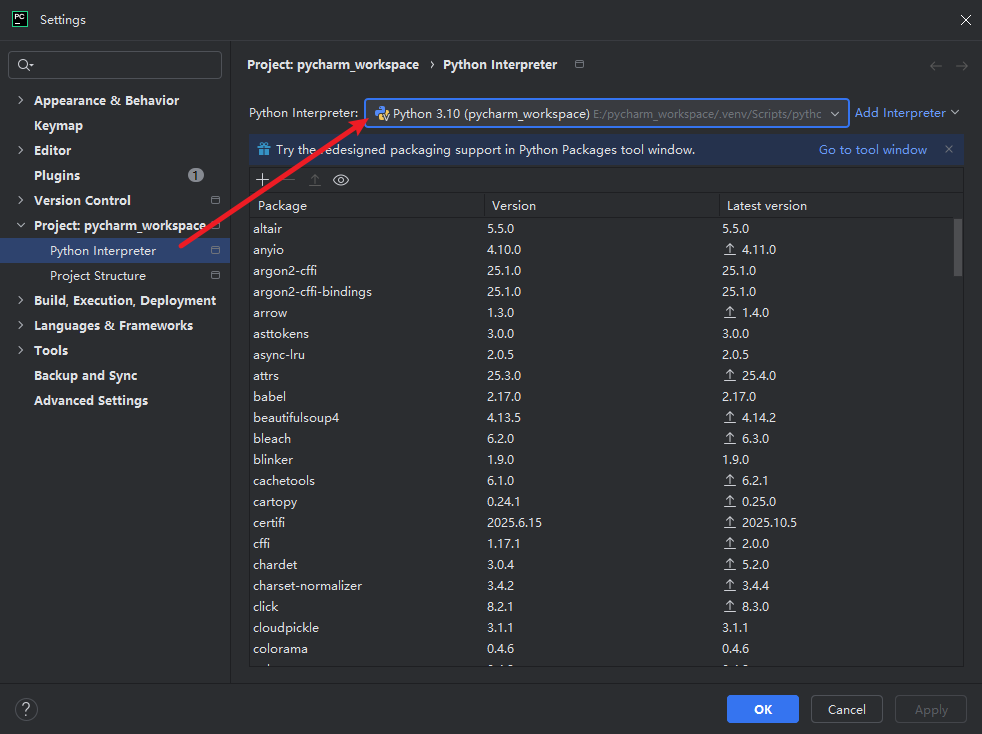Click the upgrade arrow next to attrs 25.4.0
This screenshot has height=734, width=982.
point(730,375)
